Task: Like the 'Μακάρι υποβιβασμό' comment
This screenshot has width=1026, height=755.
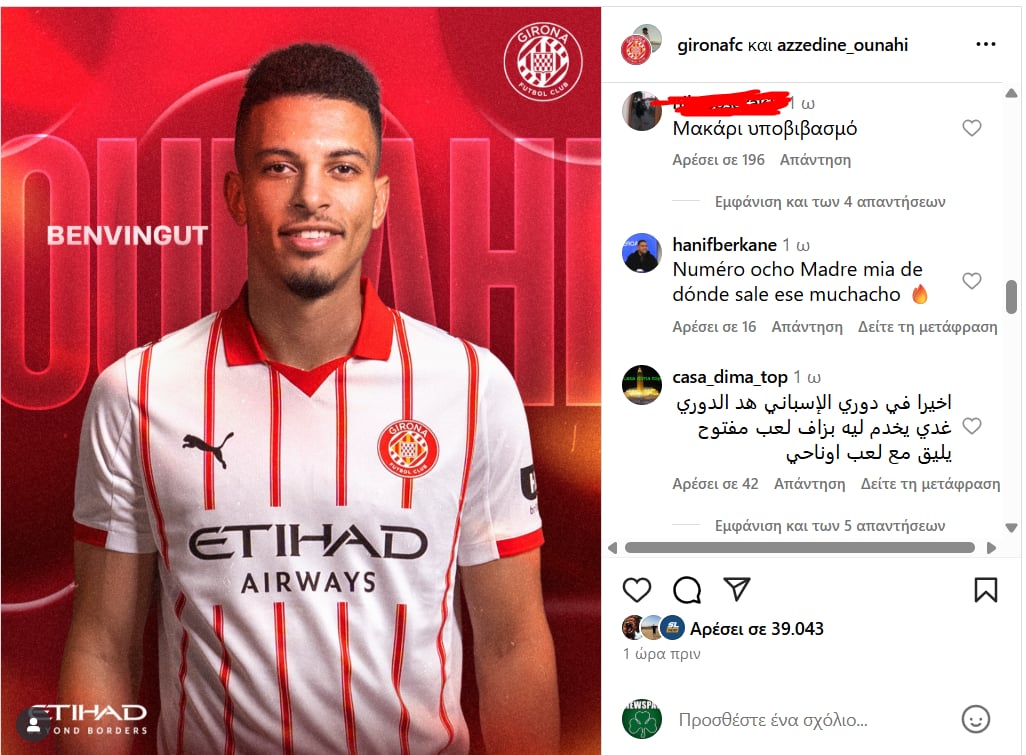Action: click(972, 128)
